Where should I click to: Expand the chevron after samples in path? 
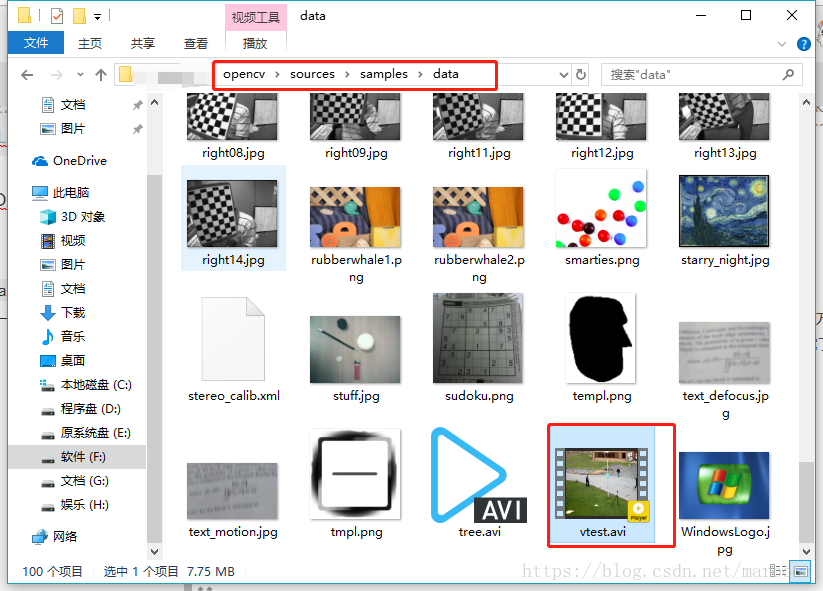click(420, 75)
